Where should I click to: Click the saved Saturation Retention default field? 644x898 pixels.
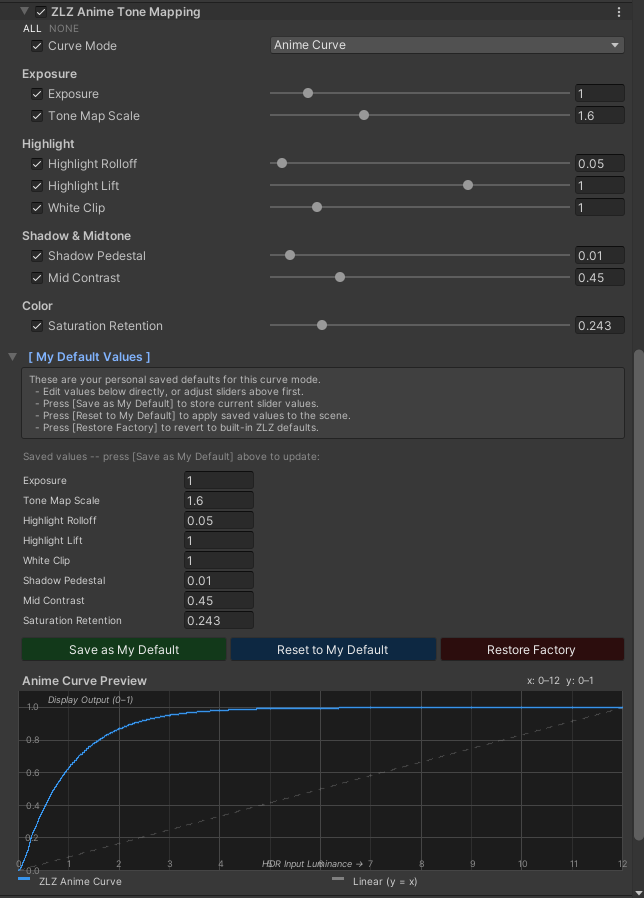click(219, 621)
